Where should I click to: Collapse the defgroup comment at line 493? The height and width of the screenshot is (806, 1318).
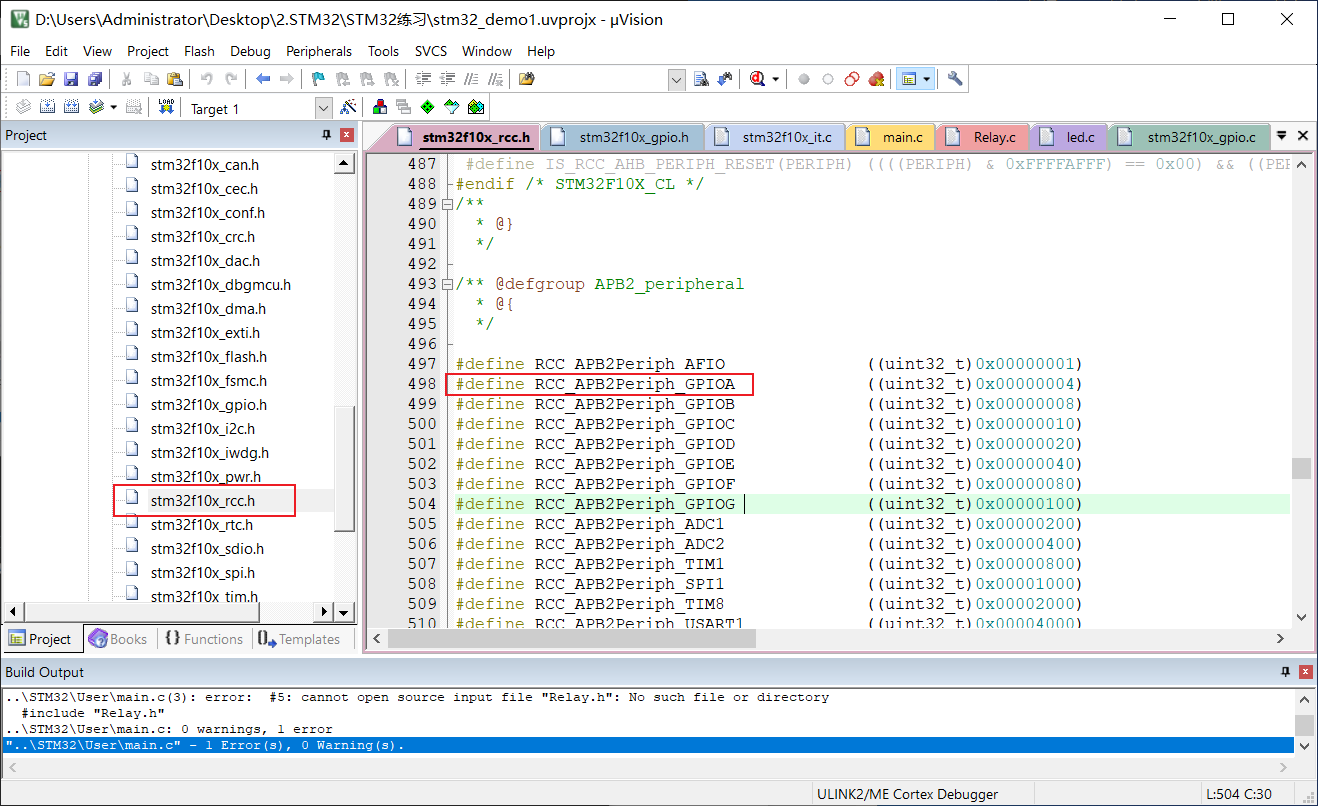pyautogui.click(x=446, y=284)
